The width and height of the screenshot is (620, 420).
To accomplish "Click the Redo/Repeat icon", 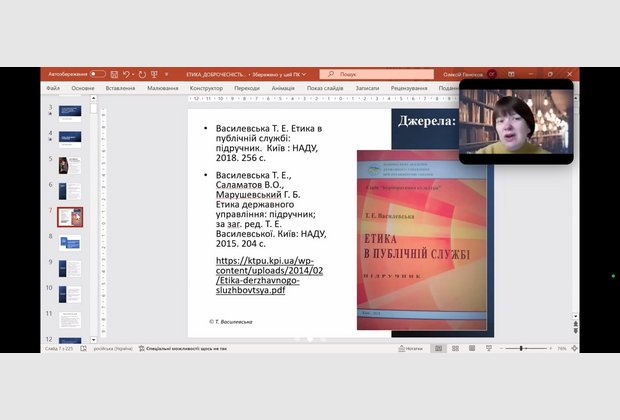I will coord(142,74).
